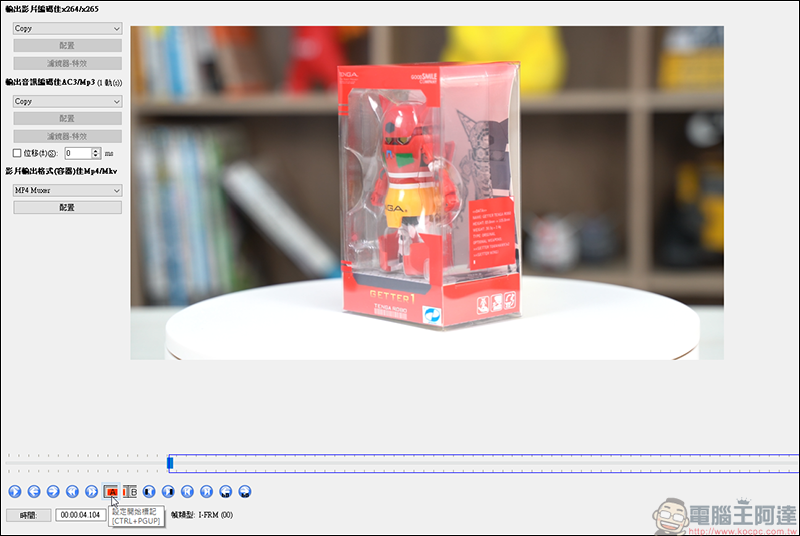
Task: Open the audio output Copy dropdown
Action: click(x=67, y=101)
